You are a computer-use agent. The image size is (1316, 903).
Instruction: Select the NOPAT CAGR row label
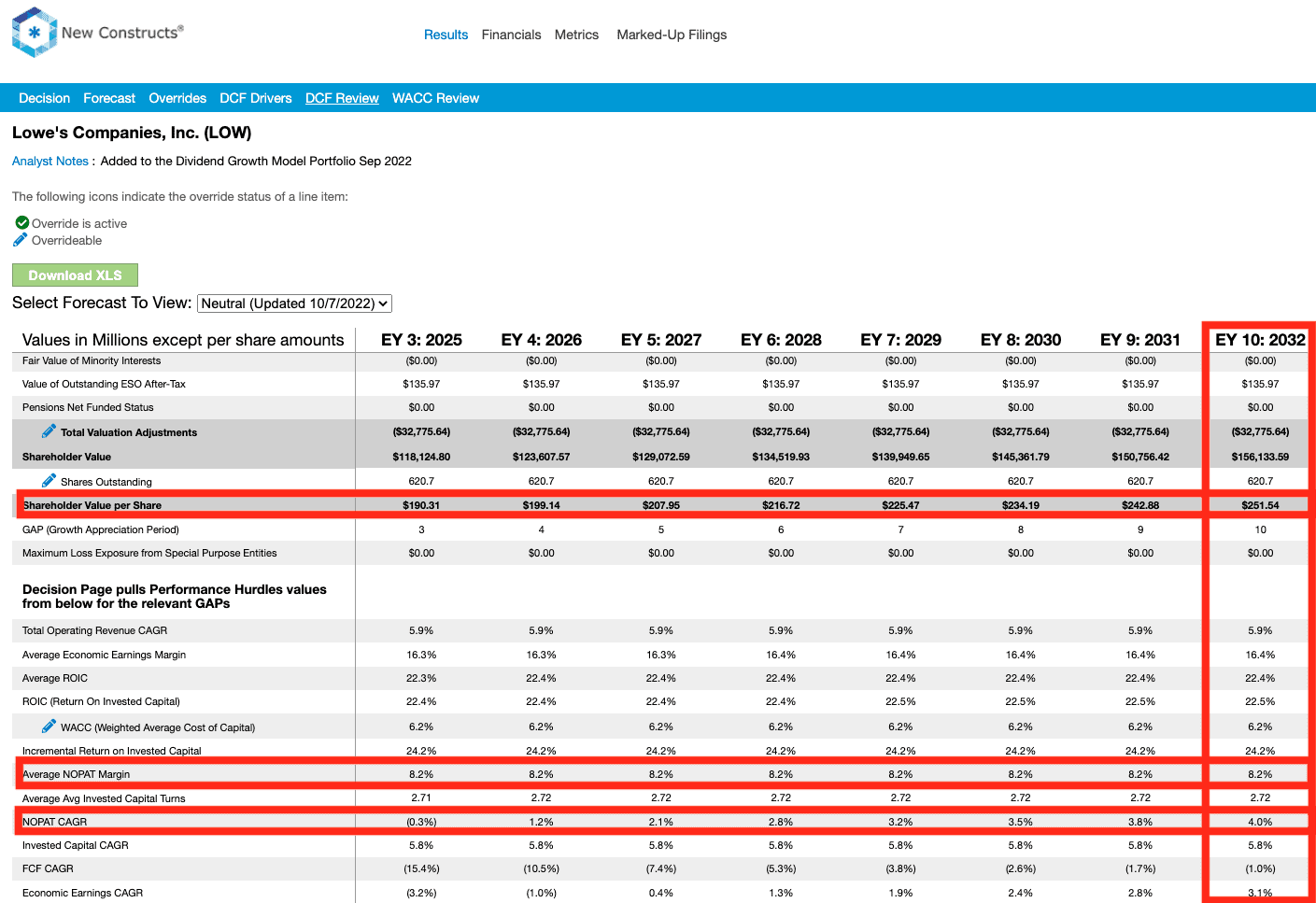pos(55,822)
